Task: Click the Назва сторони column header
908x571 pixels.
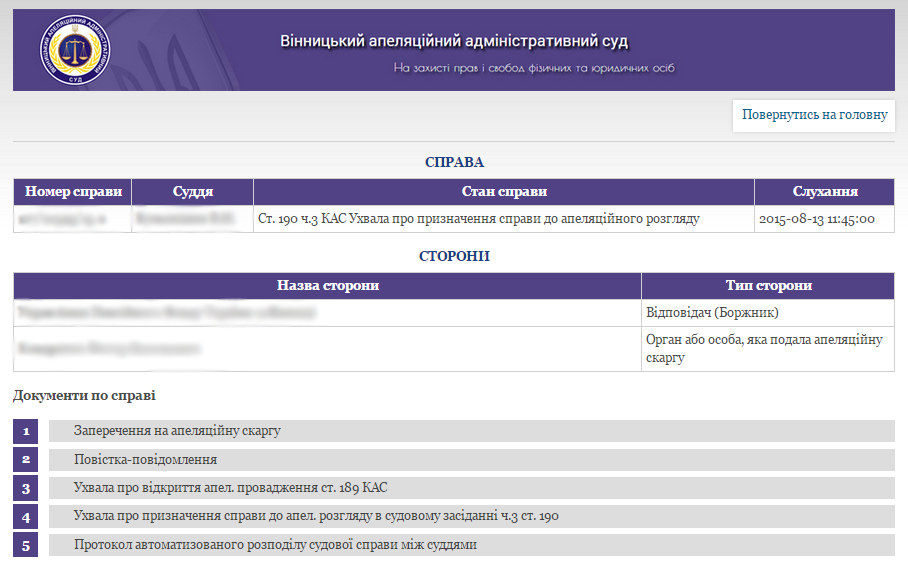Action: tap(327, 286)
